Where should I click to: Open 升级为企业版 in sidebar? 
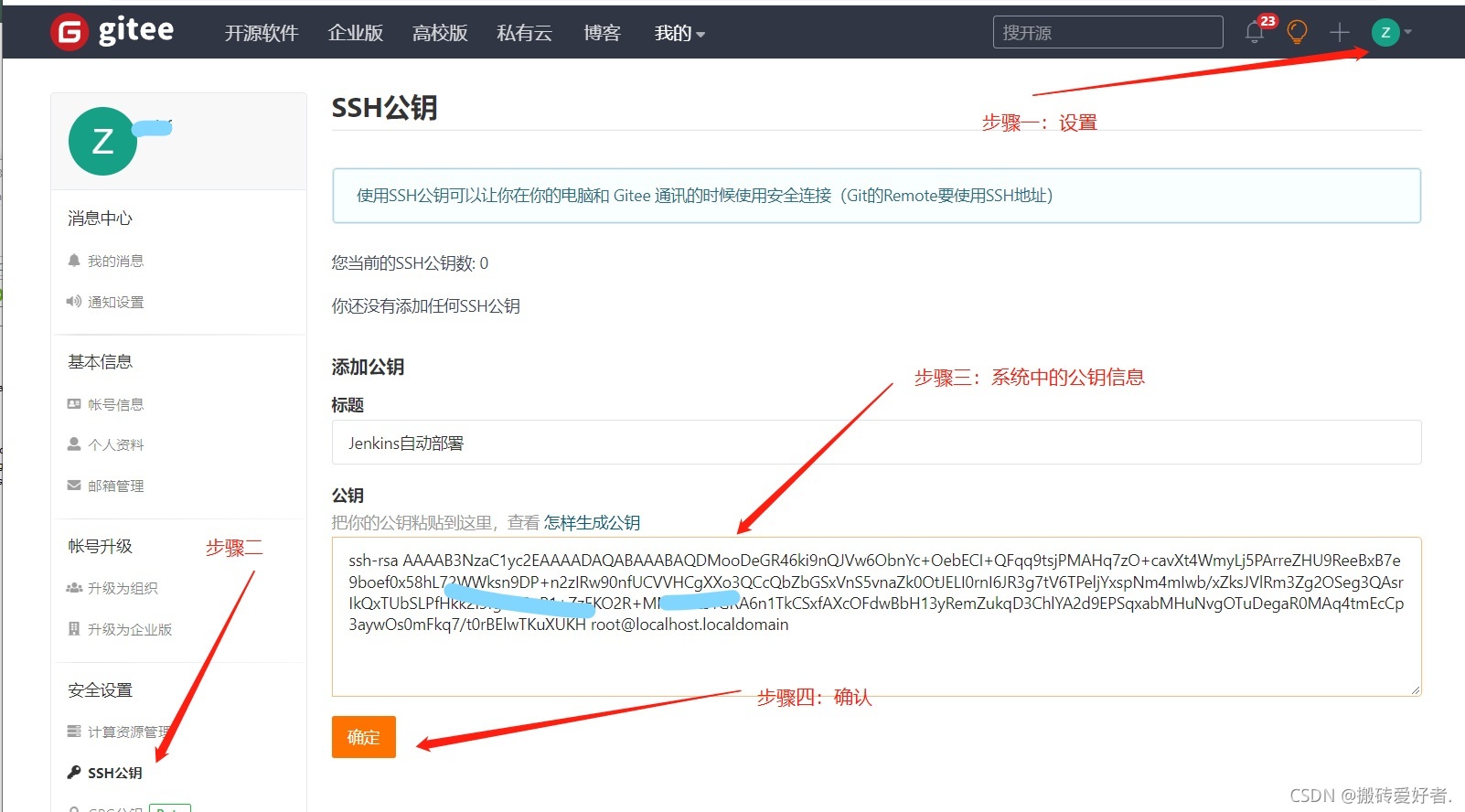(x=130, y=629)
